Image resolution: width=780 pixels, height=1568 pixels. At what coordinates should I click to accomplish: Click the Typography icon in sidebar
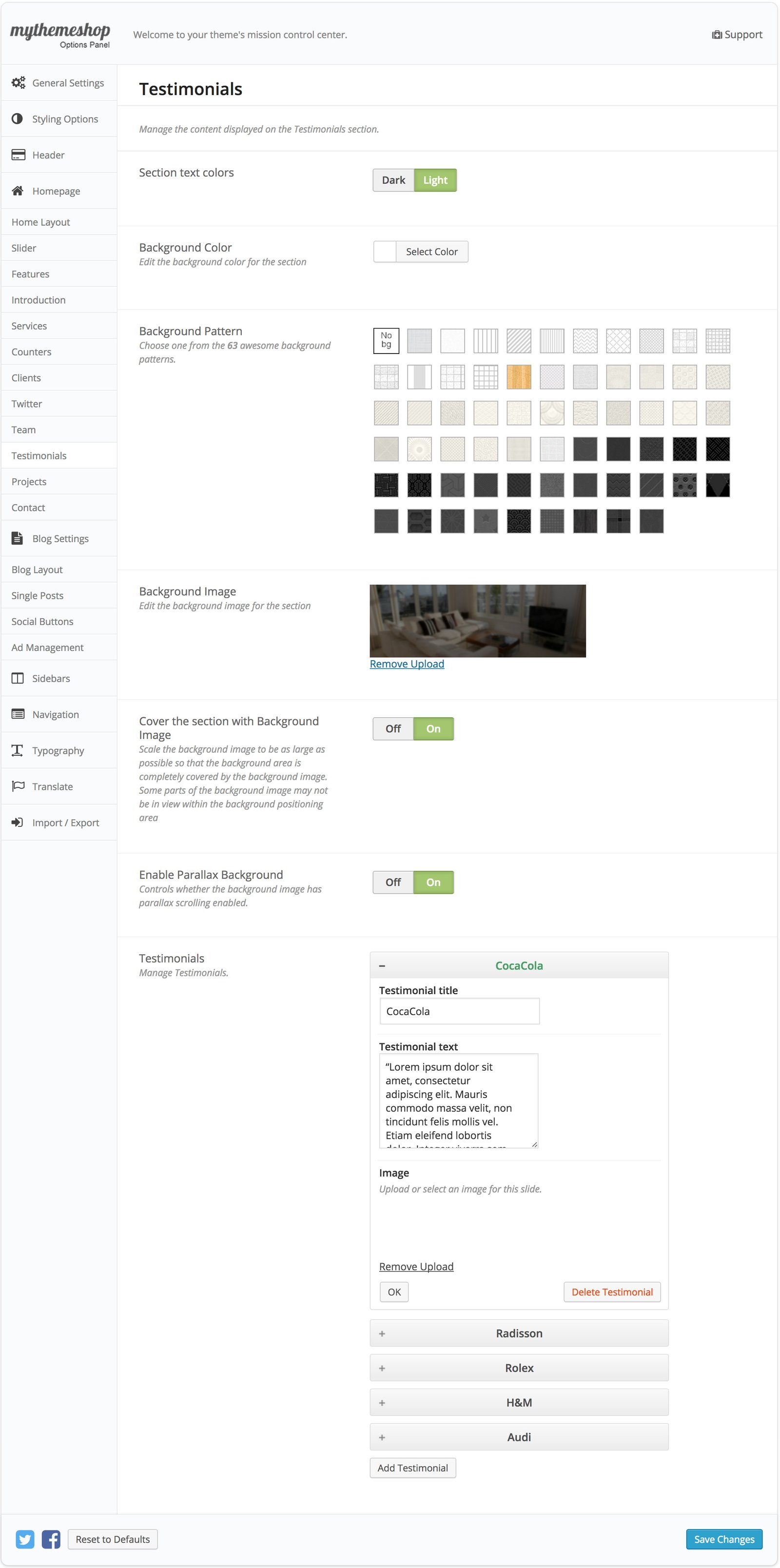click(x=18, y=750)
